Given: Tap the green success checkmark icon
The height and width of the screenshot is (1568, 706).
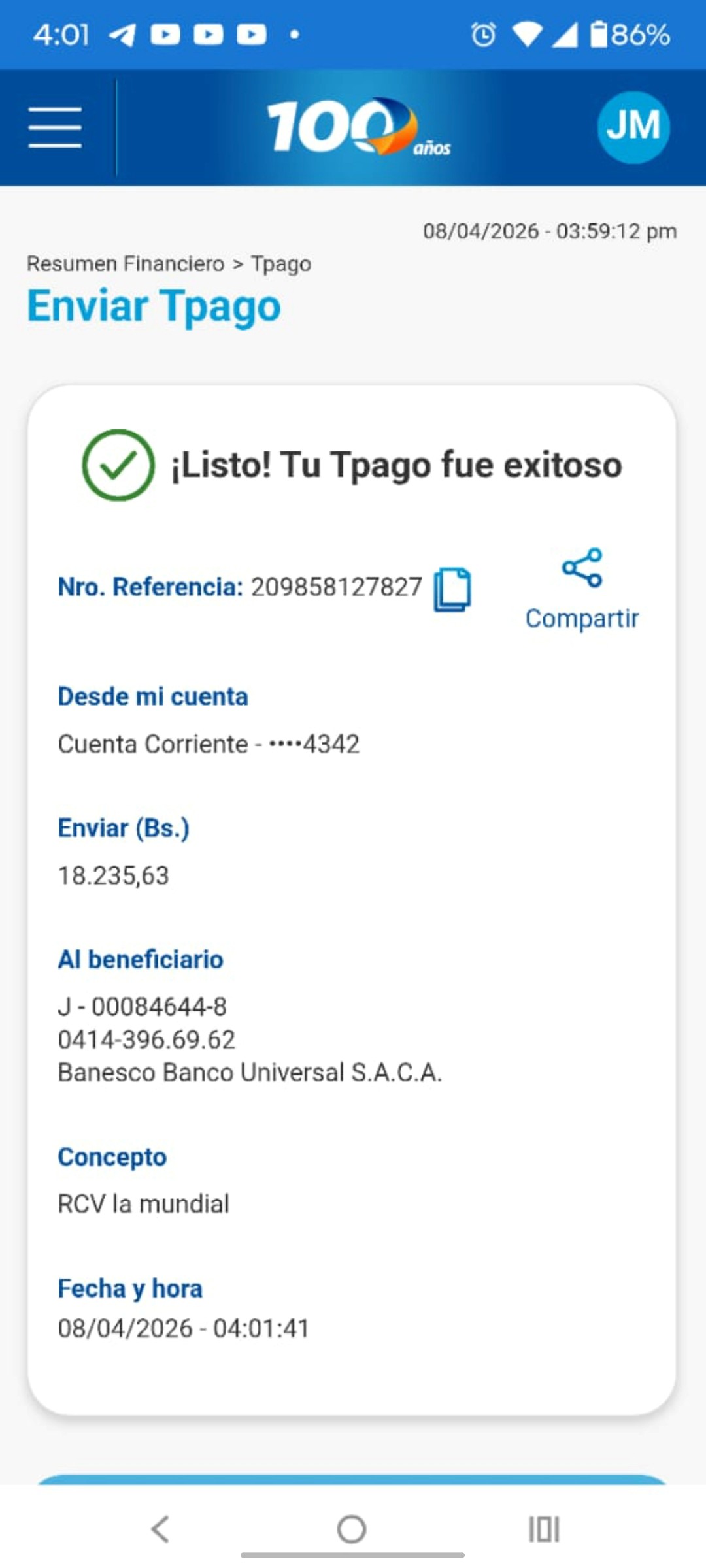Looking at the screenshot, I should point(118,465).
